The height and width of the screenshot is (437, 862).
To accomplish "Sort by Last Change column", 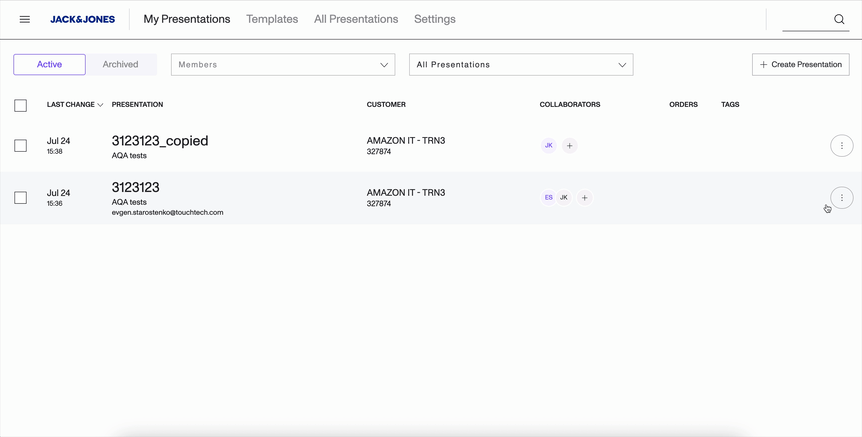I will tap(75, 104).
